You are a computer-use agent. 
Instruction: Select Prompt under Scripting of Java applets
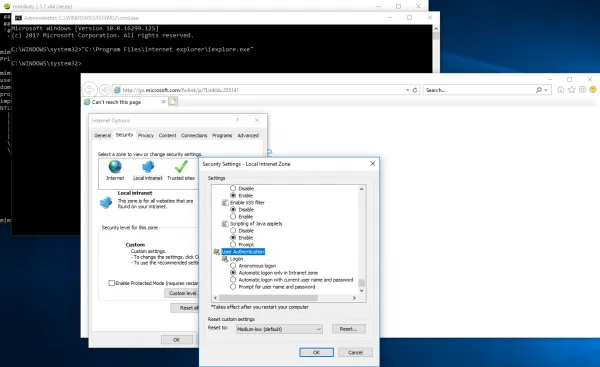(x=233, y=245)
